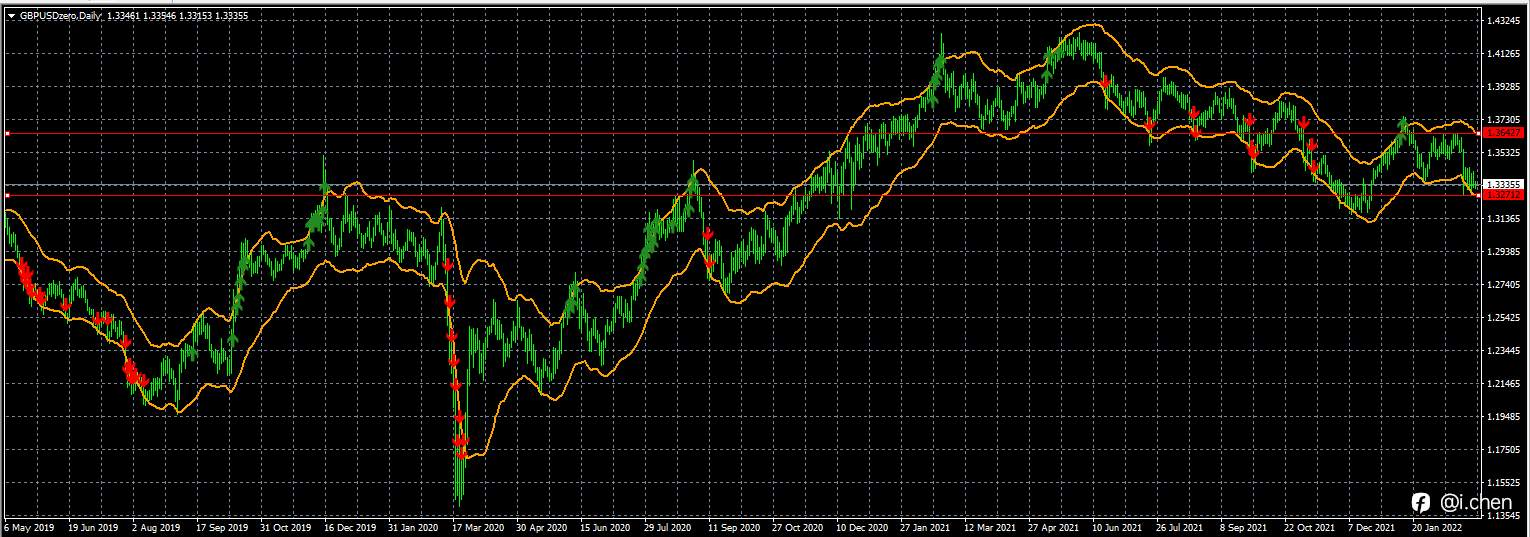Click the 1.21465 price axis label
The width and height of the screenshot is (1530, 537).
tap(1504, 384)
